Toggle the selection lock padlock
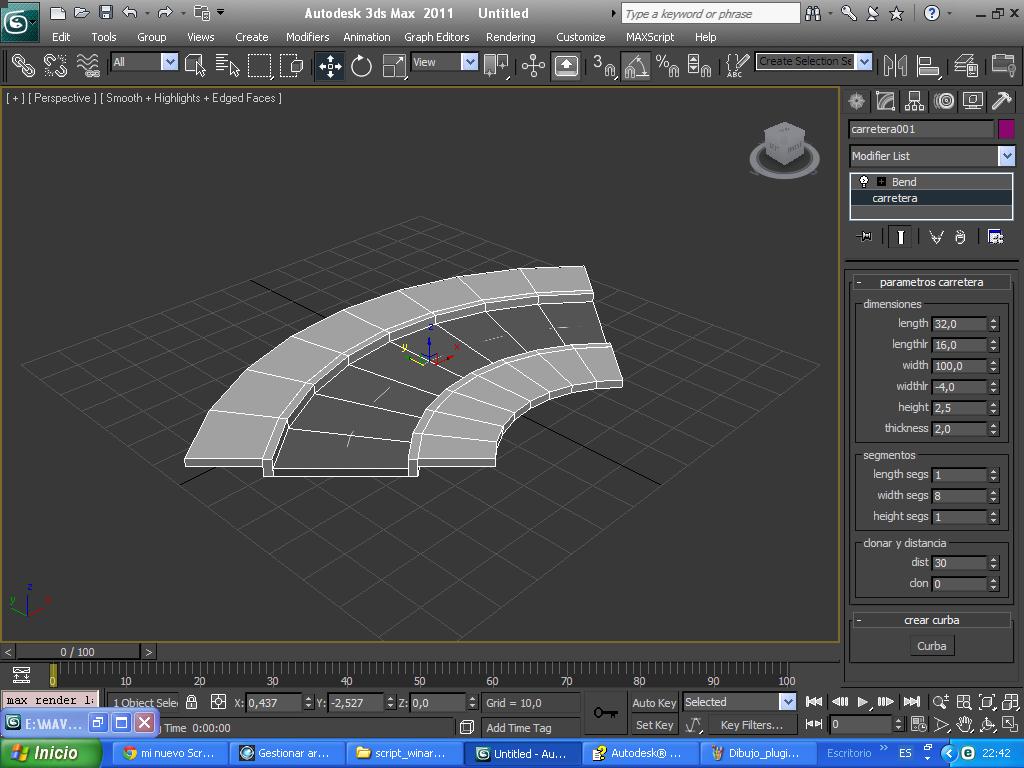 coord(192,702)
